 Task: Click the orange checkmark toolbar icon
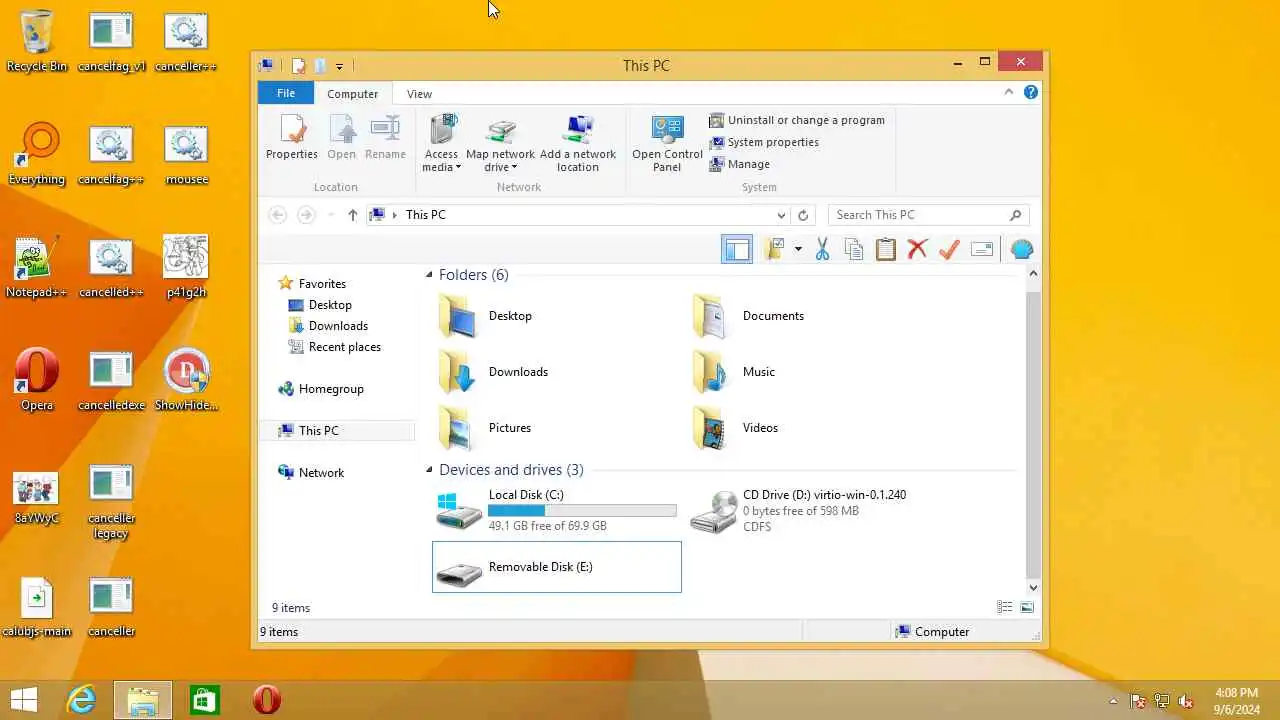click(950, 250)
